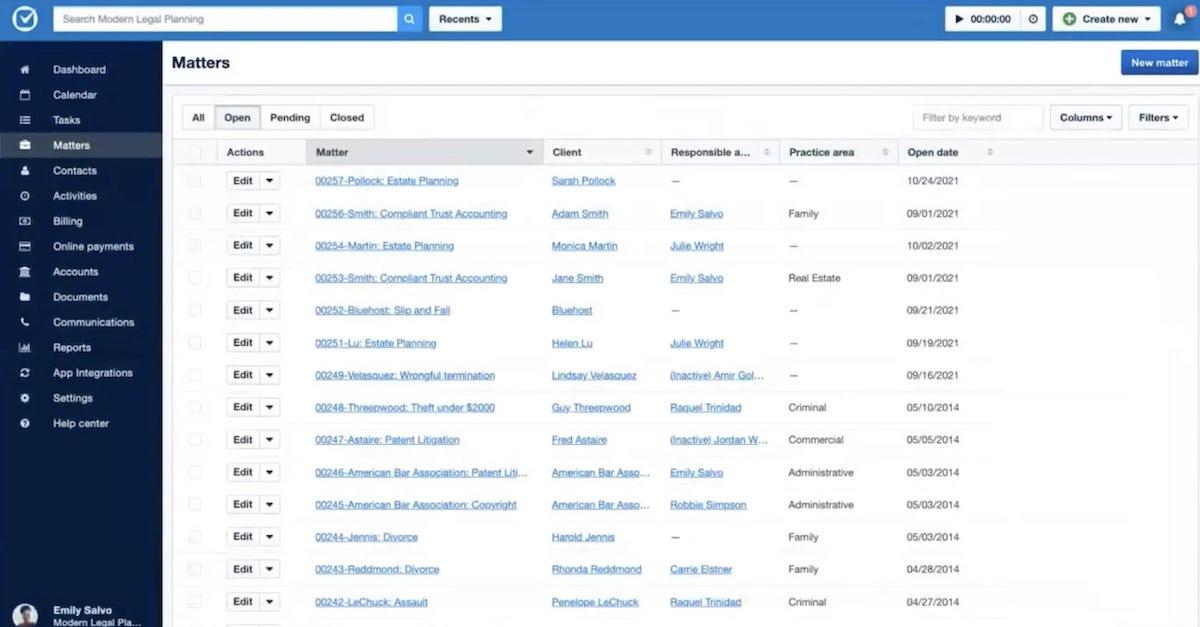Click the search magnifier icon

pyautogui.click(x=410, y=19)
